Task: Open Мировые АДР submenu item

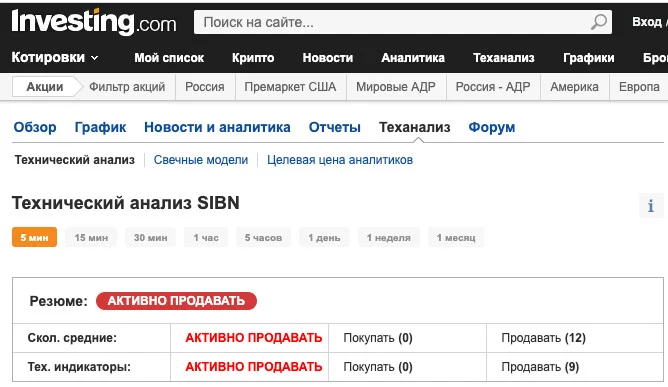Action: coord(396,87)
